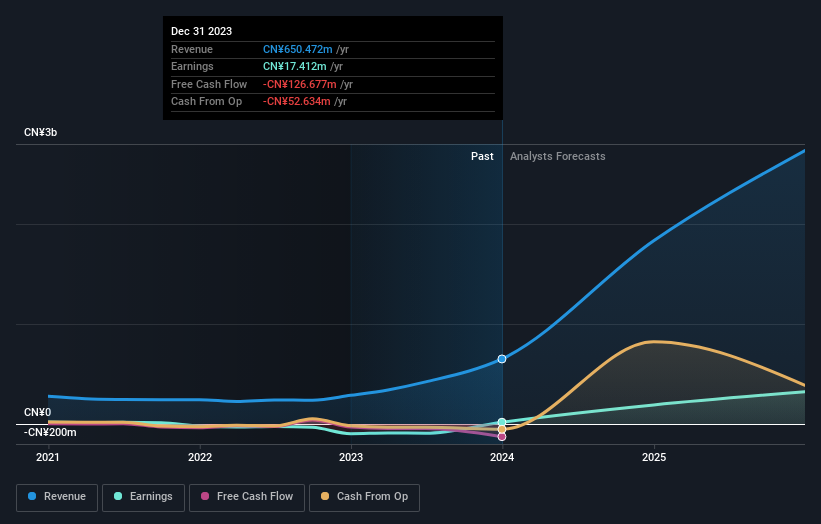Viewport: 821px width, 524px height.
Task: Select the Revenue data point at 2024
Action: [x=502, y=359]
